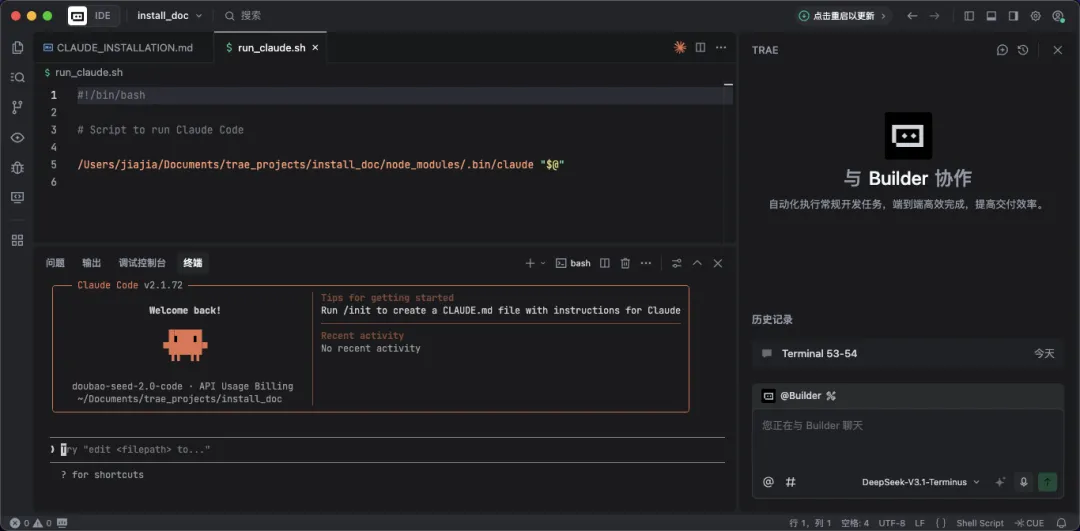
Task: Click the @Builder agent chip
Action: point(791,396)
